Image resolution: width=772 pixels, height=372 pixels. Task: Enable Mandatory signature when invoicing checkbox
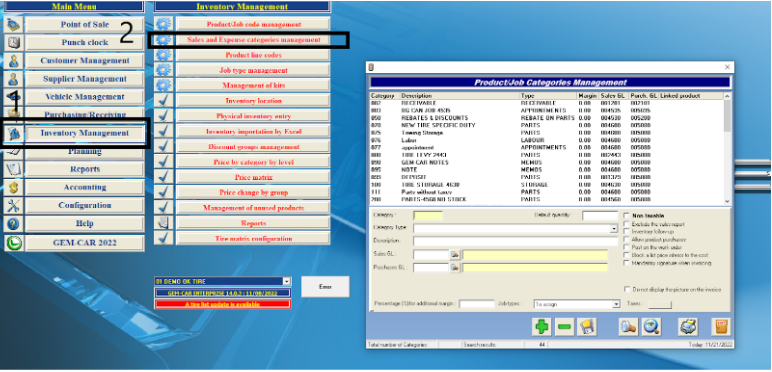pos(627,263)
